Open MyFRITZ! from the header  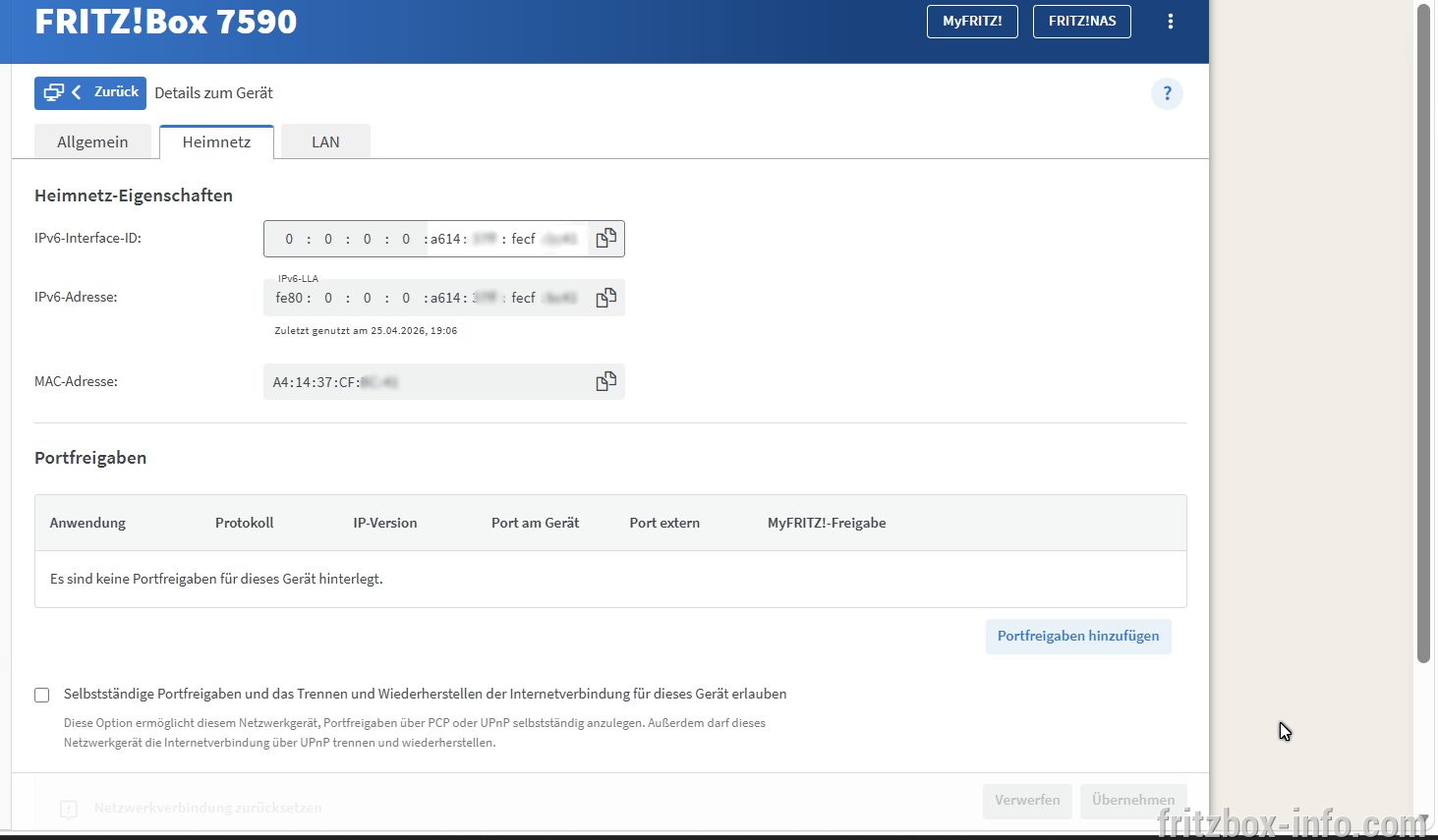(972, 22)
